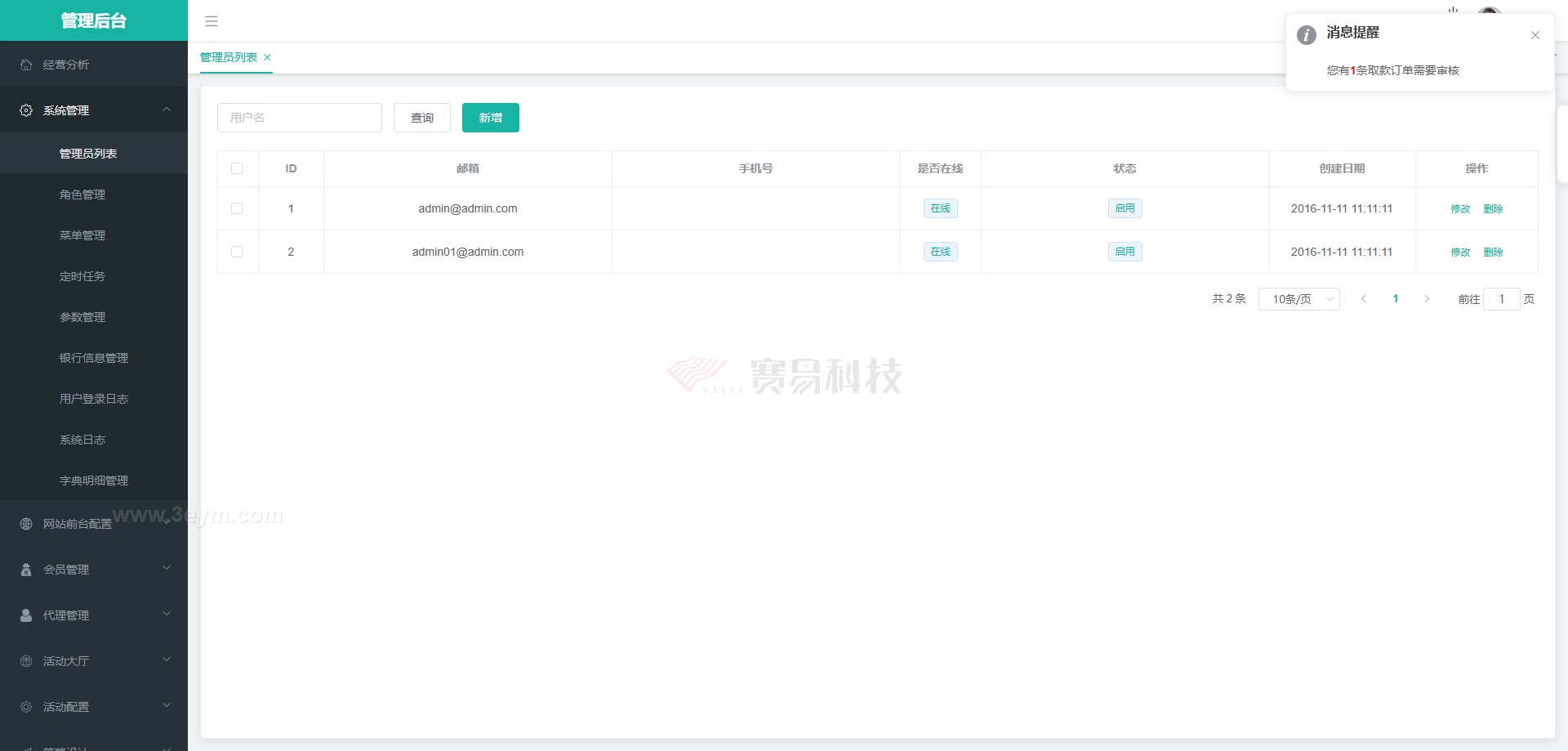
Task: Toggle the select-all checkbox in table header
Action: click(237, 168)
